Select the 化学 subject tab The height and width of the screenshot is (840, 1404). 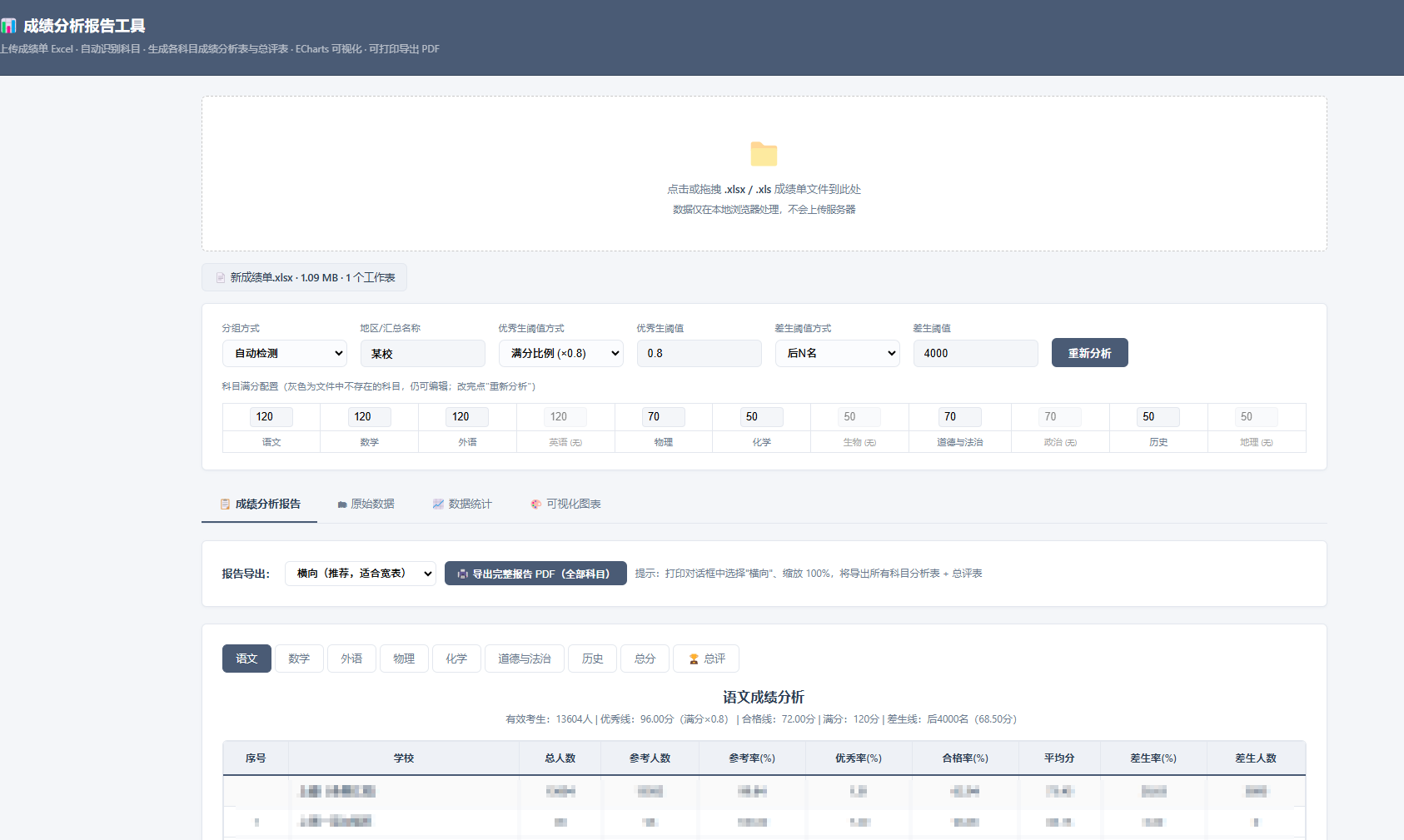456,659
